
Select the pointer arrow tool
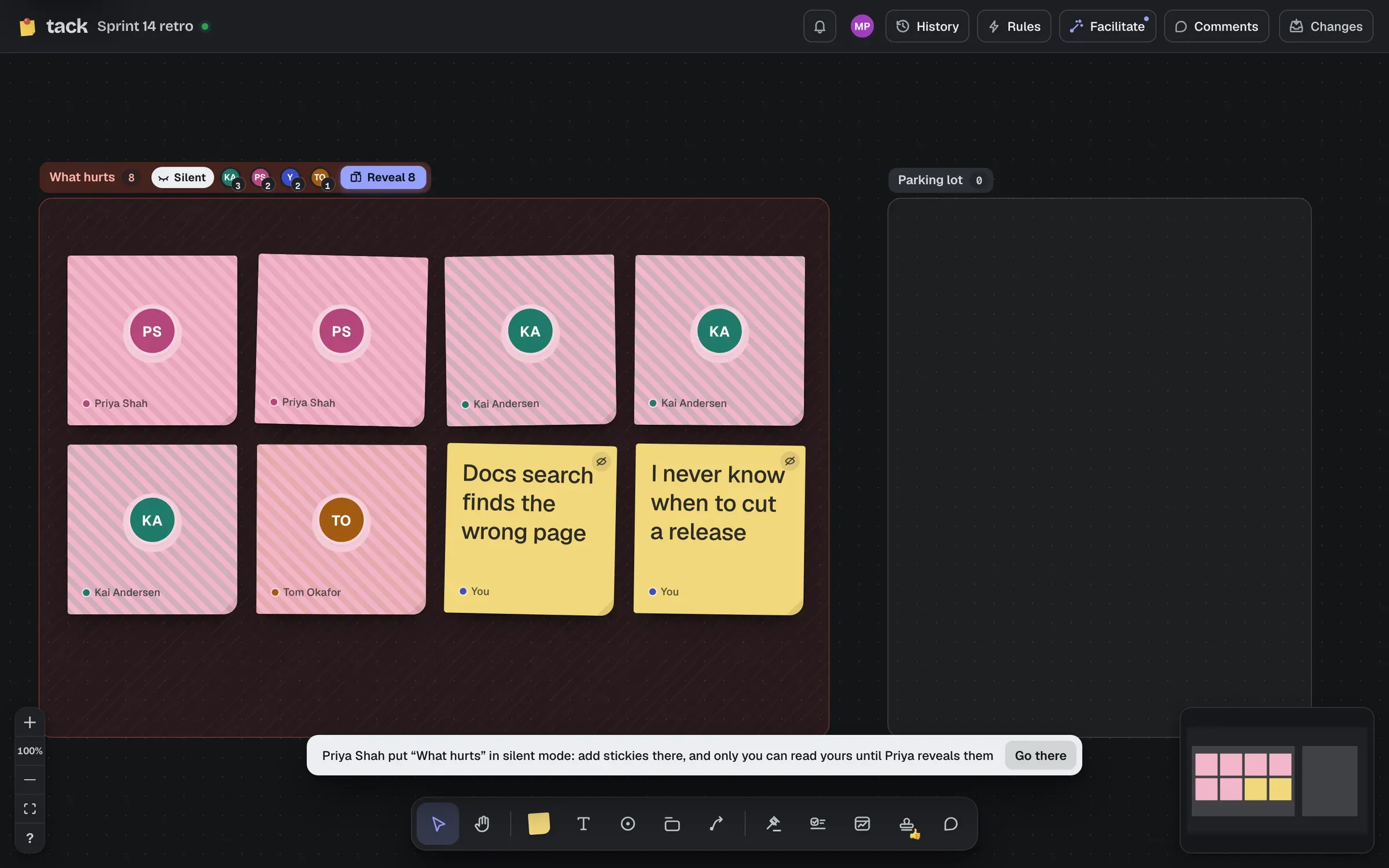[438, 823]
